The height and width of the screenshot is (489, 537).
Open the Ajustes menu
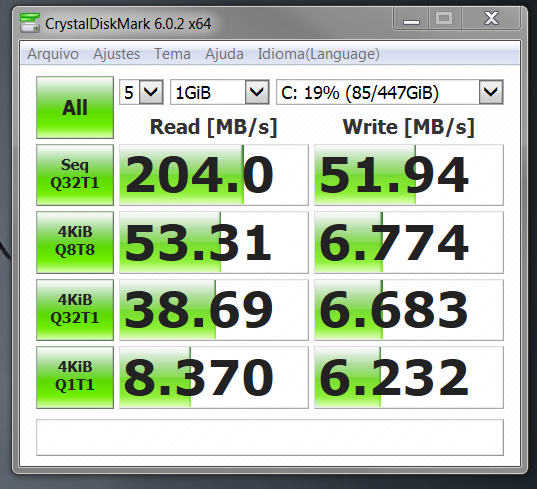(x=116, y=54)
